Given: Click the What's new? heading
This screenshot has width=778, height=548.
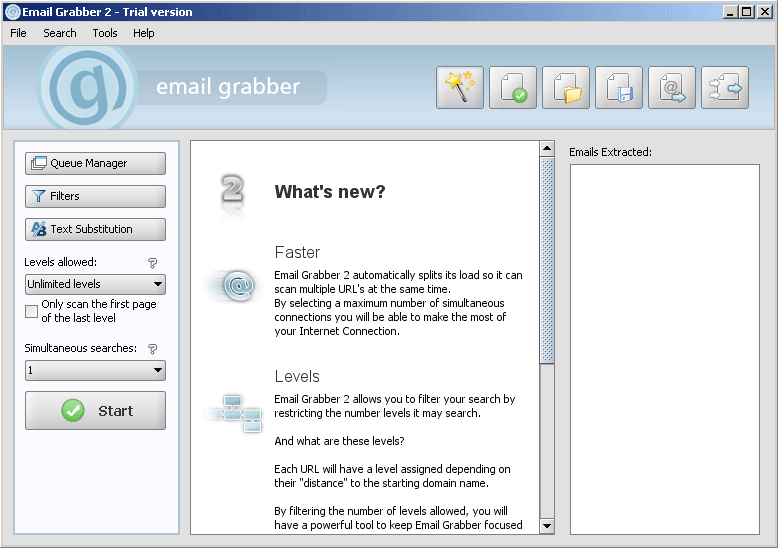Looking at the screenshot, I should [330, 192].
